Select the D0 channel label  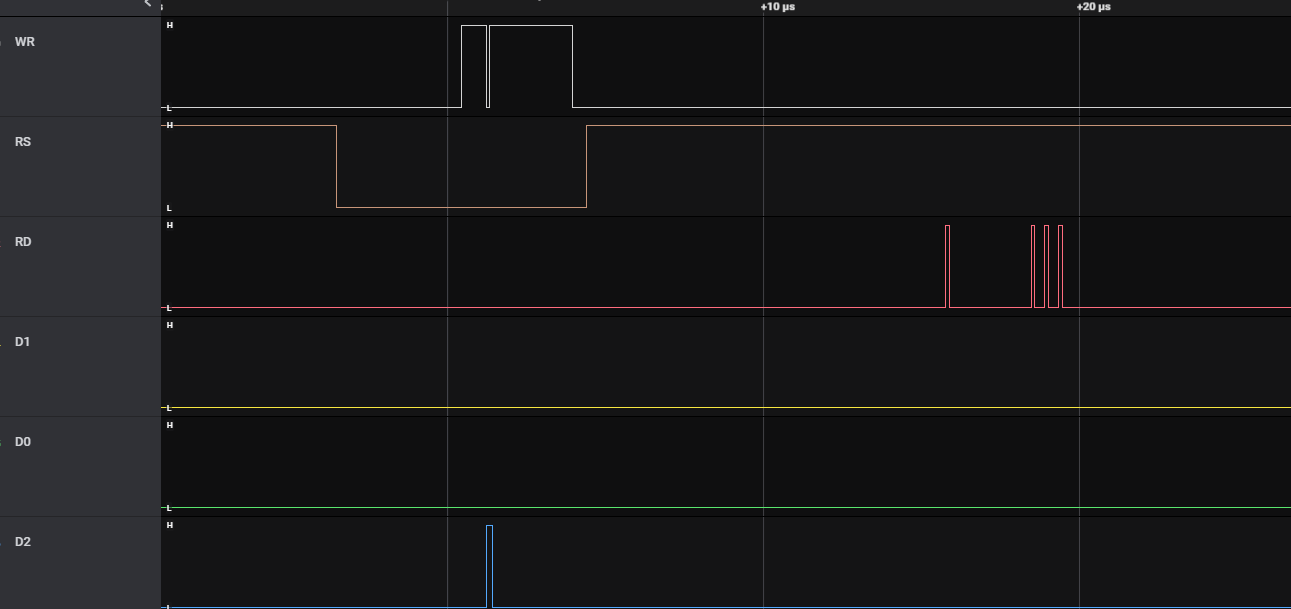tap(22, 441)
